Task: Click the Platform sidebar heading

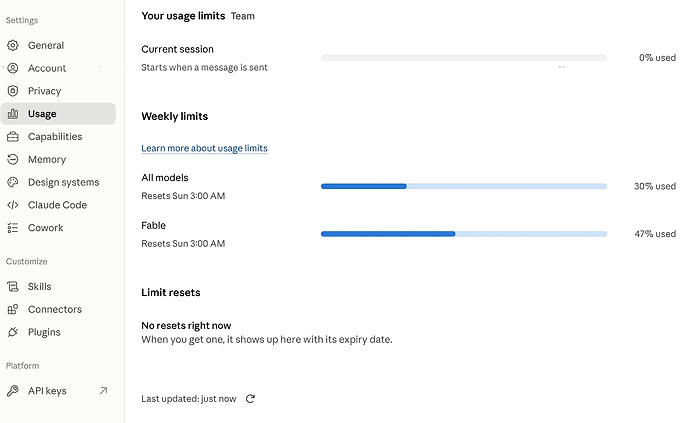Action: [x=22, y=366]
